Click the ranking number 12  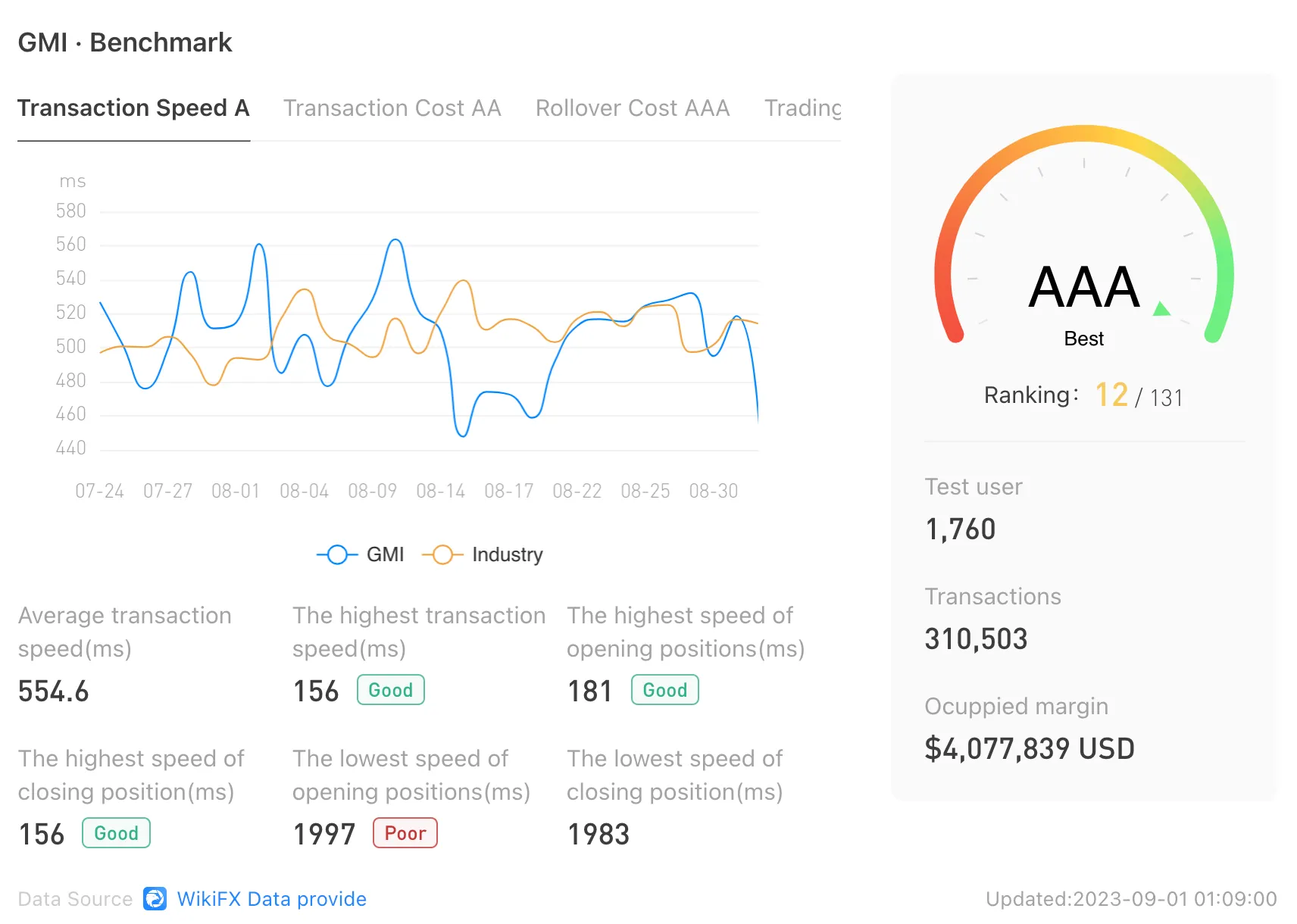coord(1111,395)
